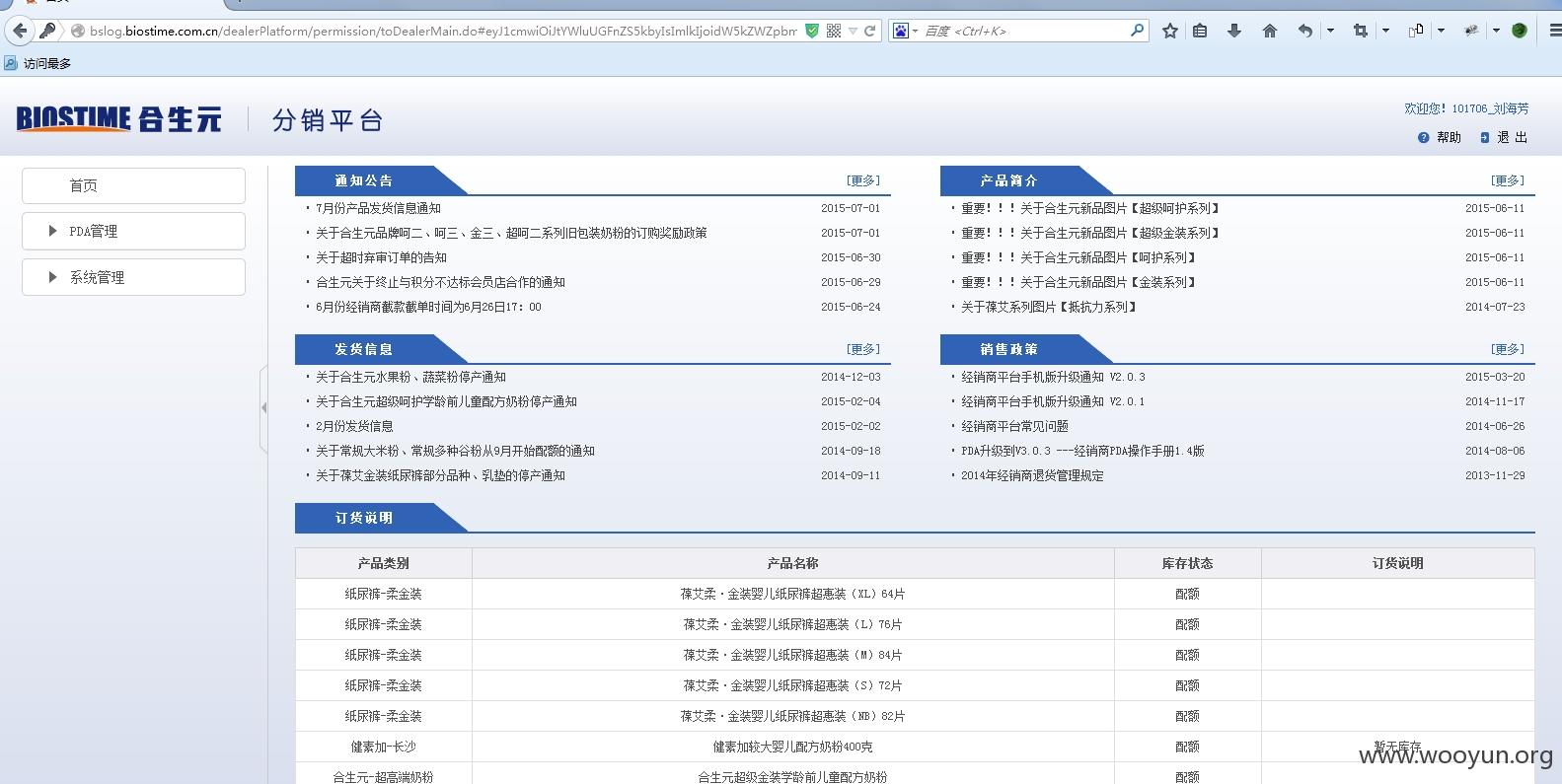Click the browser back arrow button
Image resolution: width=1562 pixels, height=784 pixels.
pyautogui.click(x=20, y=31)
